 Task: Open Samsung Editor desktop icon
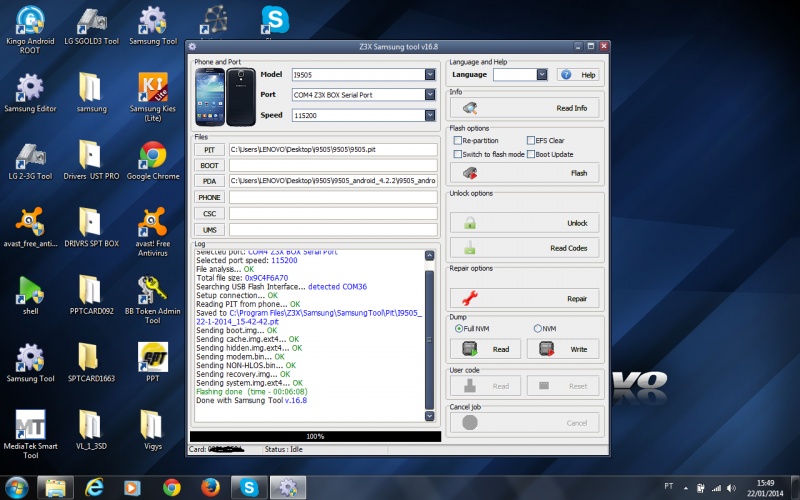click(x=30, y=93)
